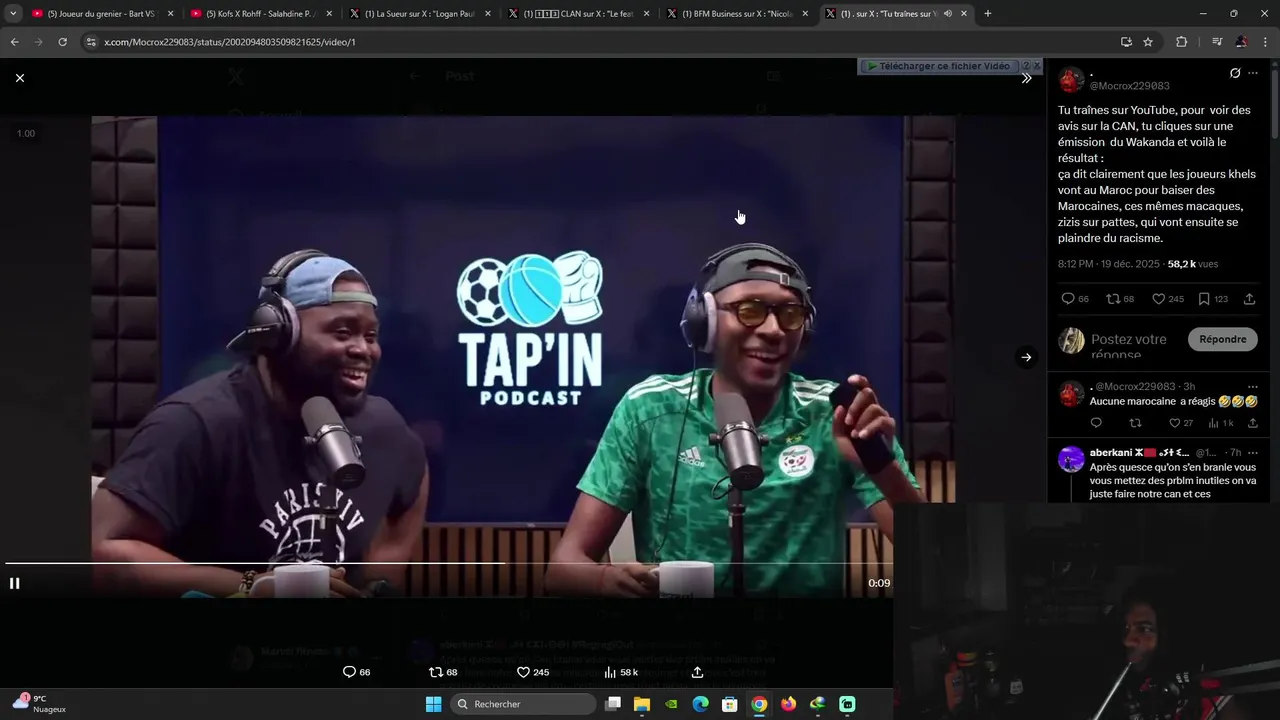Viewport: 1280px width, 720px height.
Task: Install page as app icon in address bar
Action: (1126, 42)
